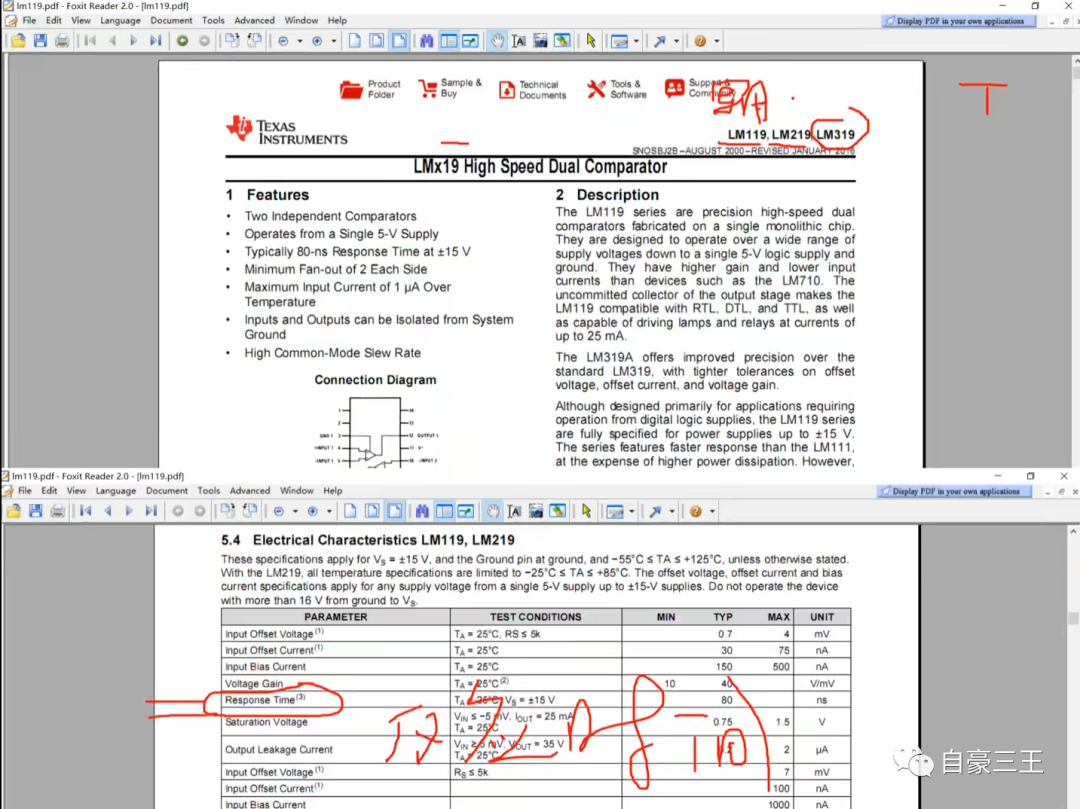Expand drawing tools dropdown in lower window
The image size is (1080, 809).
click(631, 512)
